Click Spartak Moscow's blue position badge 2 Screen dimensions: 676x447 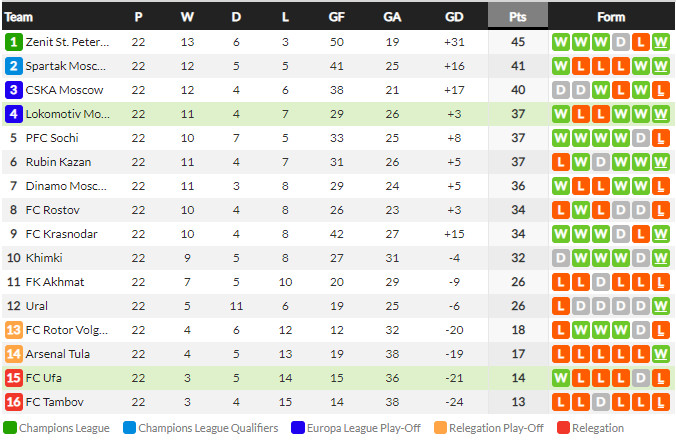(14, 66)
